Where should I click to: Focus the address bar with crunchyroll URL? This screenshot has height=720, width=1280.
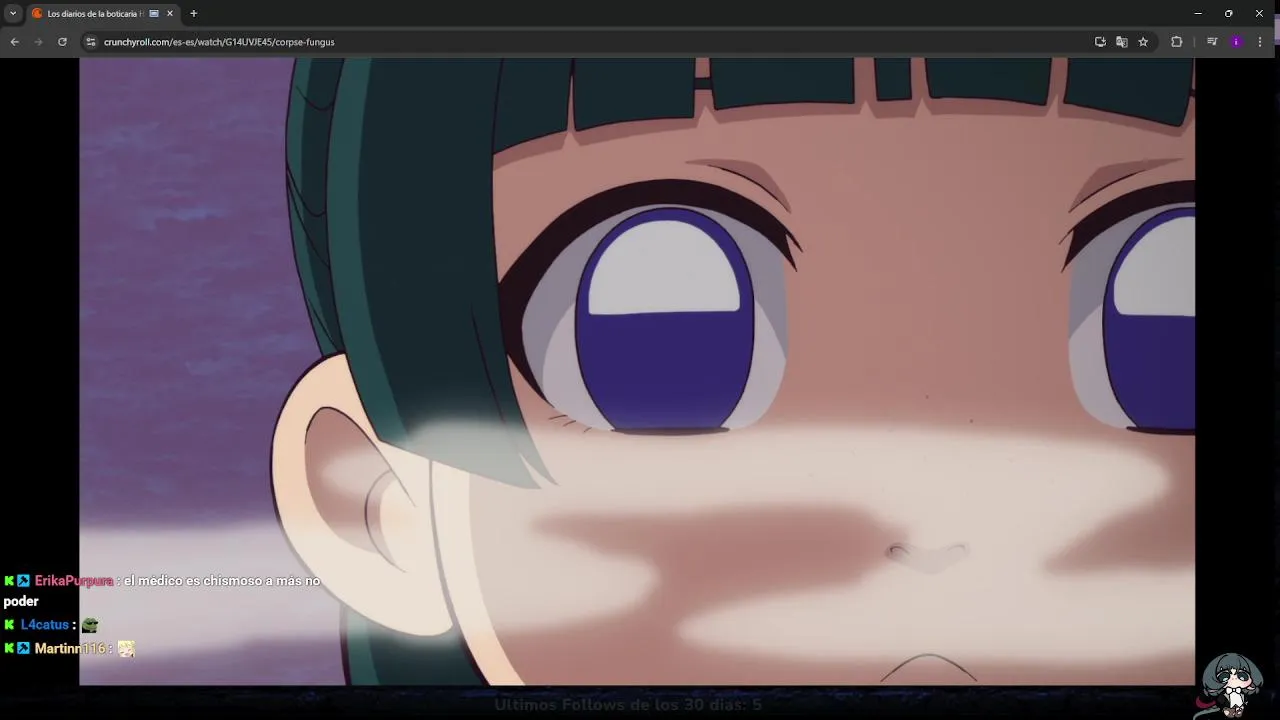click(590, 42)
